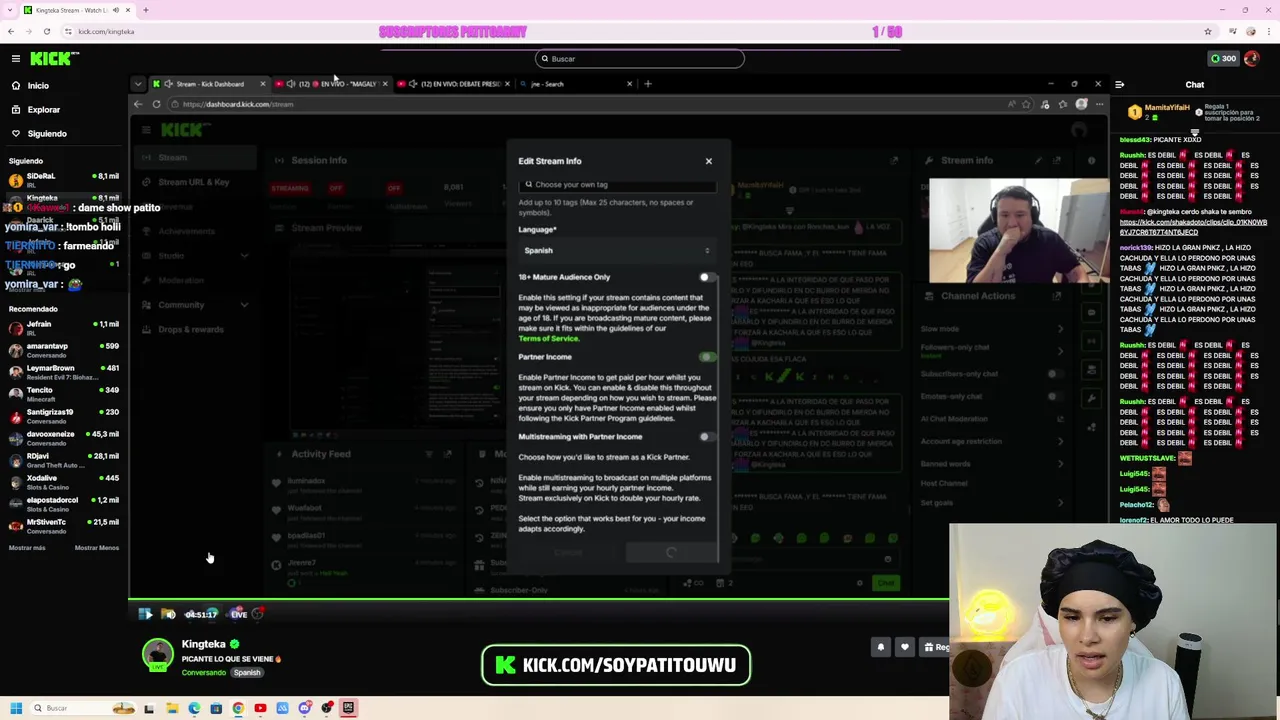Click Mostrar más under Recomendado
The image size is (1280, 720).
click(x=27, y=548)
